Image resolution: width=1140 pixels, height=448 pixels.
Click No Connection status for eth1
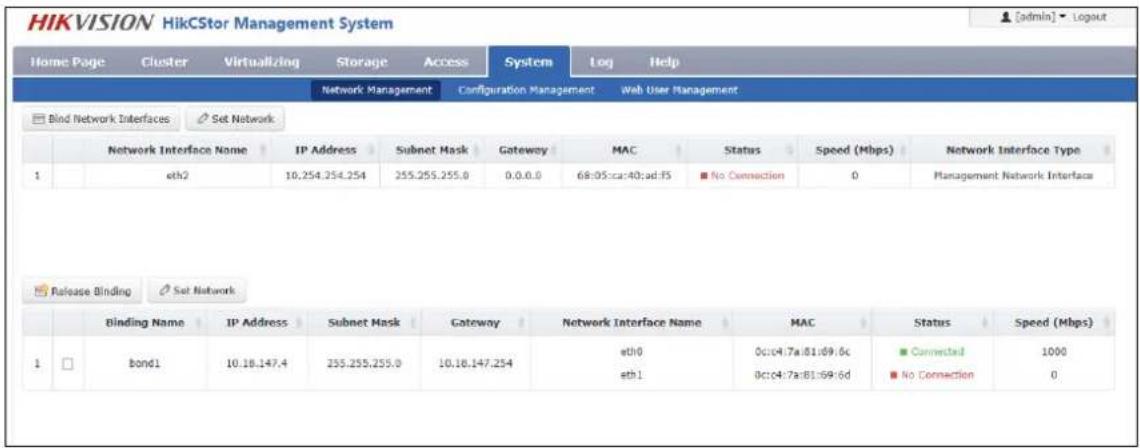click(x=931, y=375)
